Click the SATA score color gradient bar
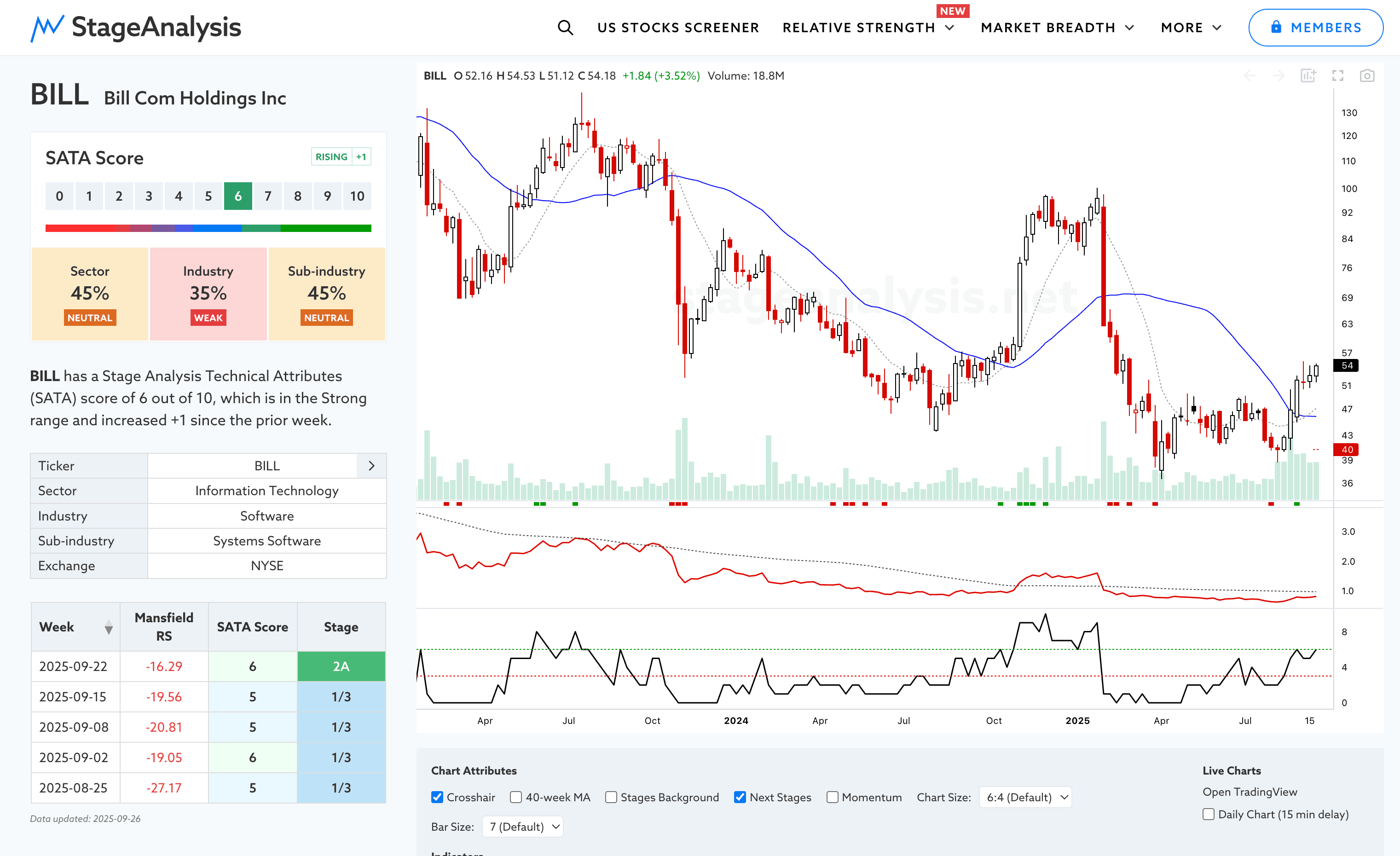The height and width of the screenshot is (856, 1400). pos(208,228)
